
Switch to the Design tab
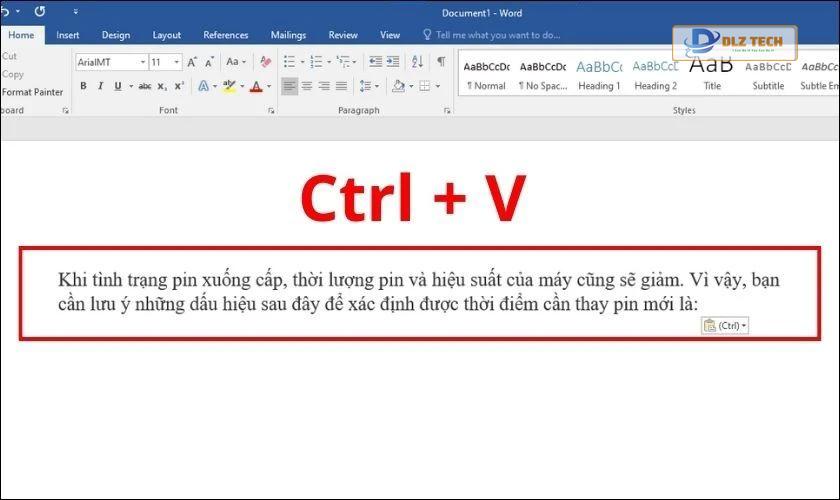(x=116, y=35)
